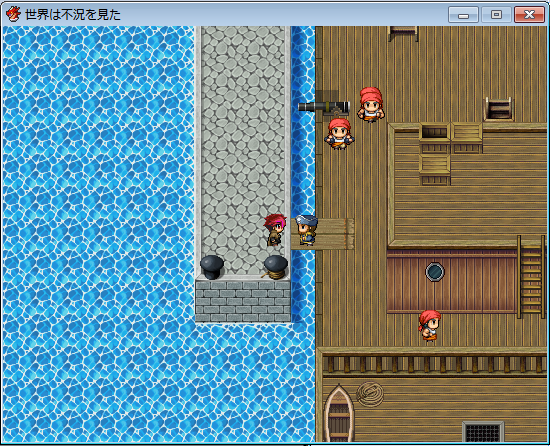The width and height of the screenshot is (550, 446).
Task: Click the iron floor grate on deck
Action: 483,432
